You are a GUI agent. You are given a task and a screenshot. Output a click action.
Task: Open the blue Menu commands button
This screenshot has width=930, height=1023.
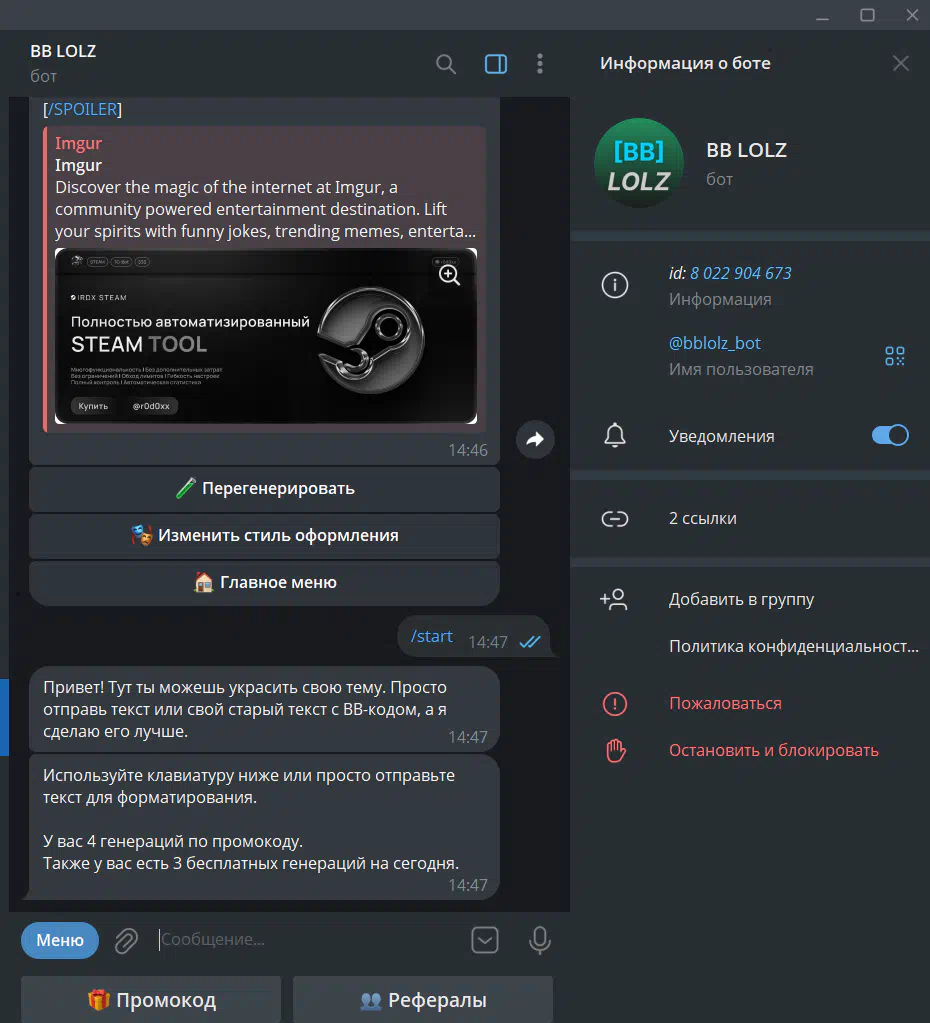click(x=60, y=940)
